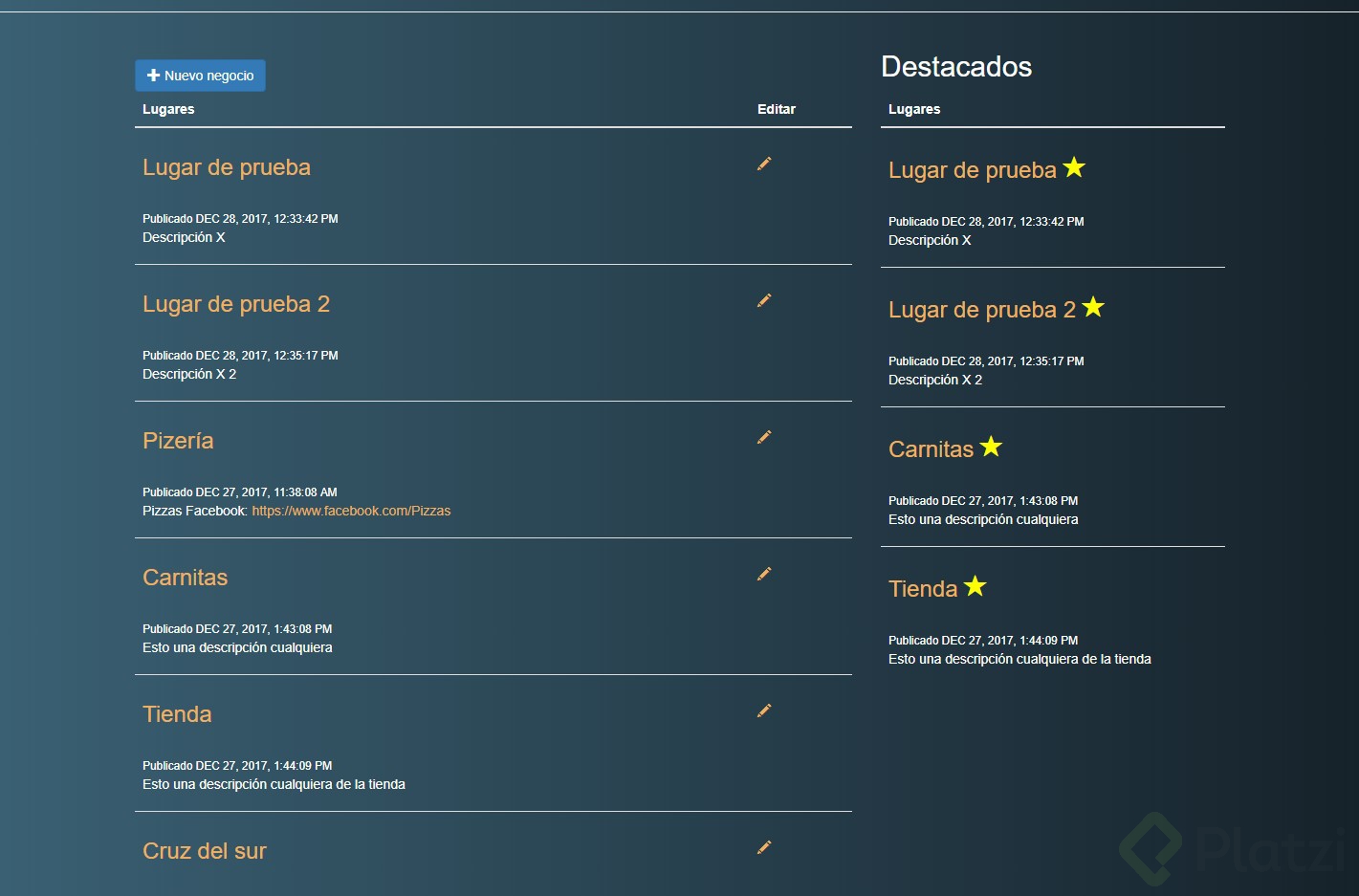
Task: Toggle the star on "Tienda" in Destacados
Action: pyautogui.click(x=975, y=585)
